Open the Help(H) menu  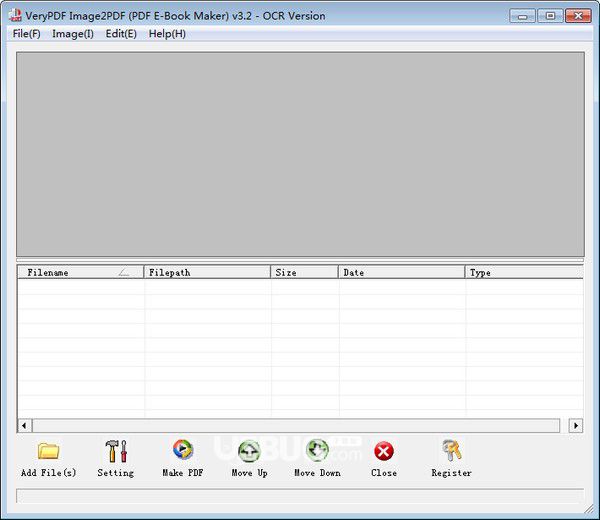click(167, 34)
